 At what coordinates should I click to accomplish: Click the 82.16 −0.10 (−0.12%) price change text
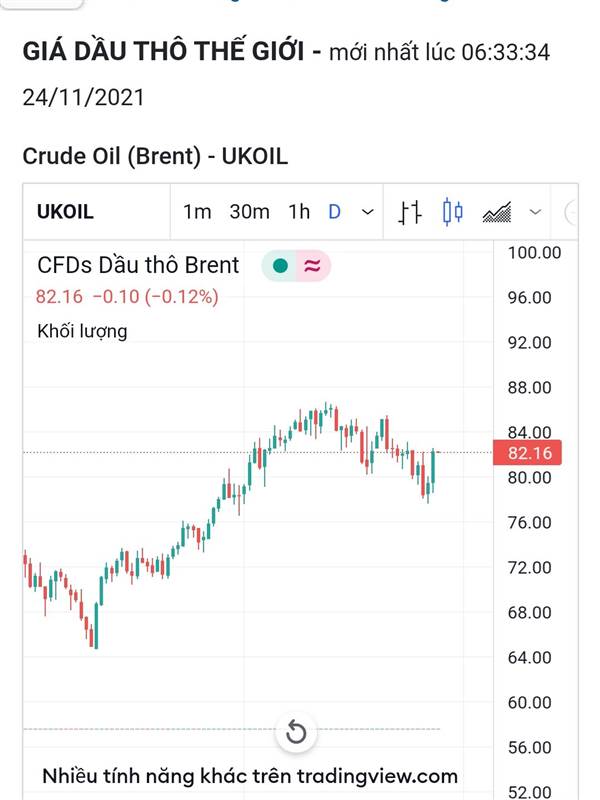coord(127,296)
